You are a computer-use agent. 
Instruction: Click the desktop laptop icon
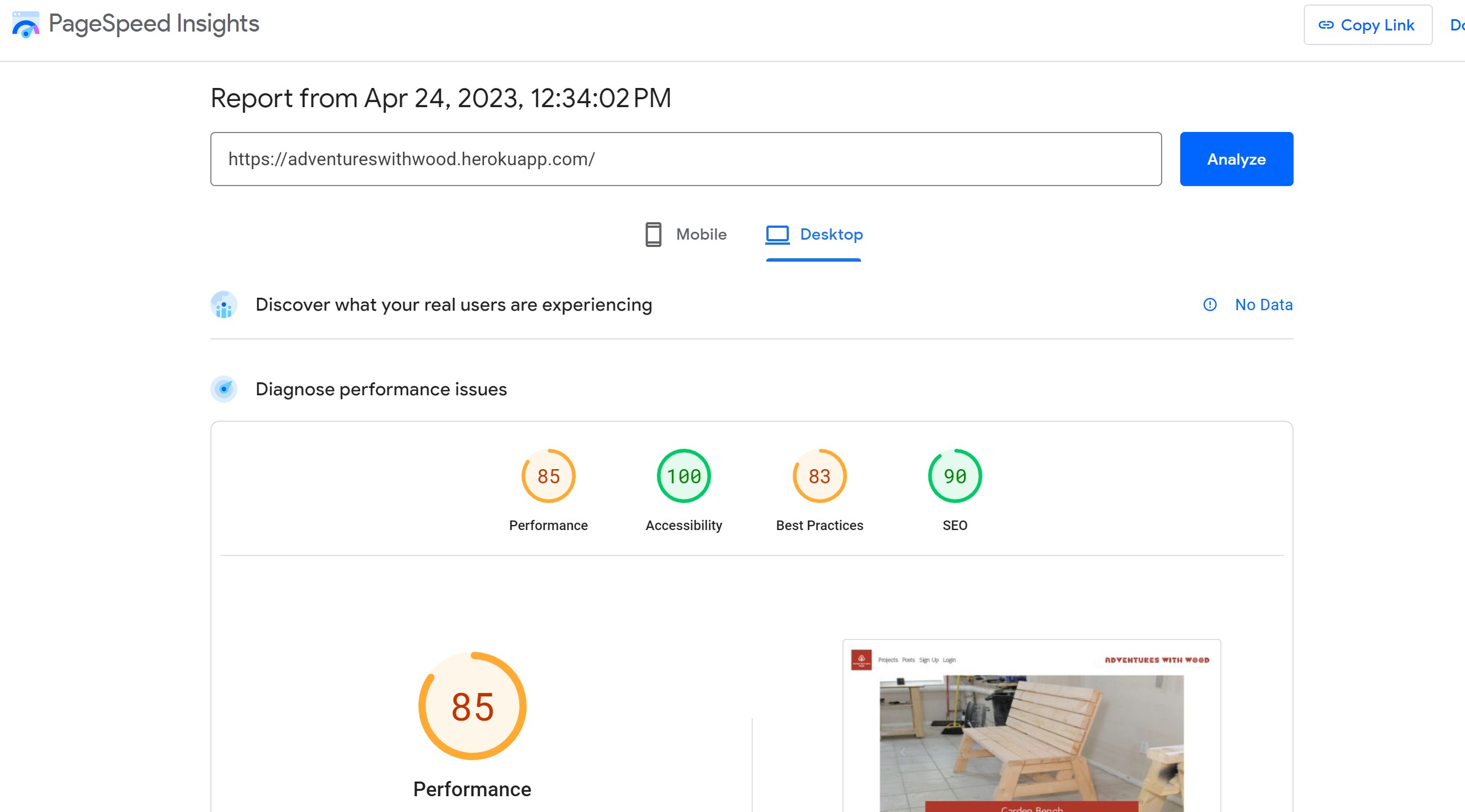777,234
